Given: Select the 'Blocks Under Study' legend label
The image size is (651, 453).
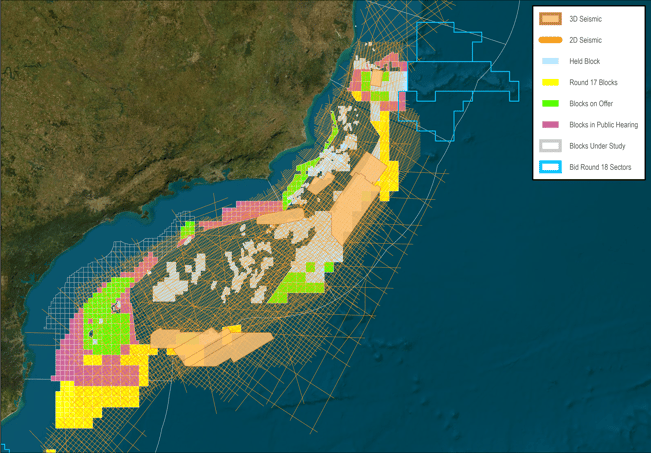Looking at the screenshot, I should pos(597,146).
